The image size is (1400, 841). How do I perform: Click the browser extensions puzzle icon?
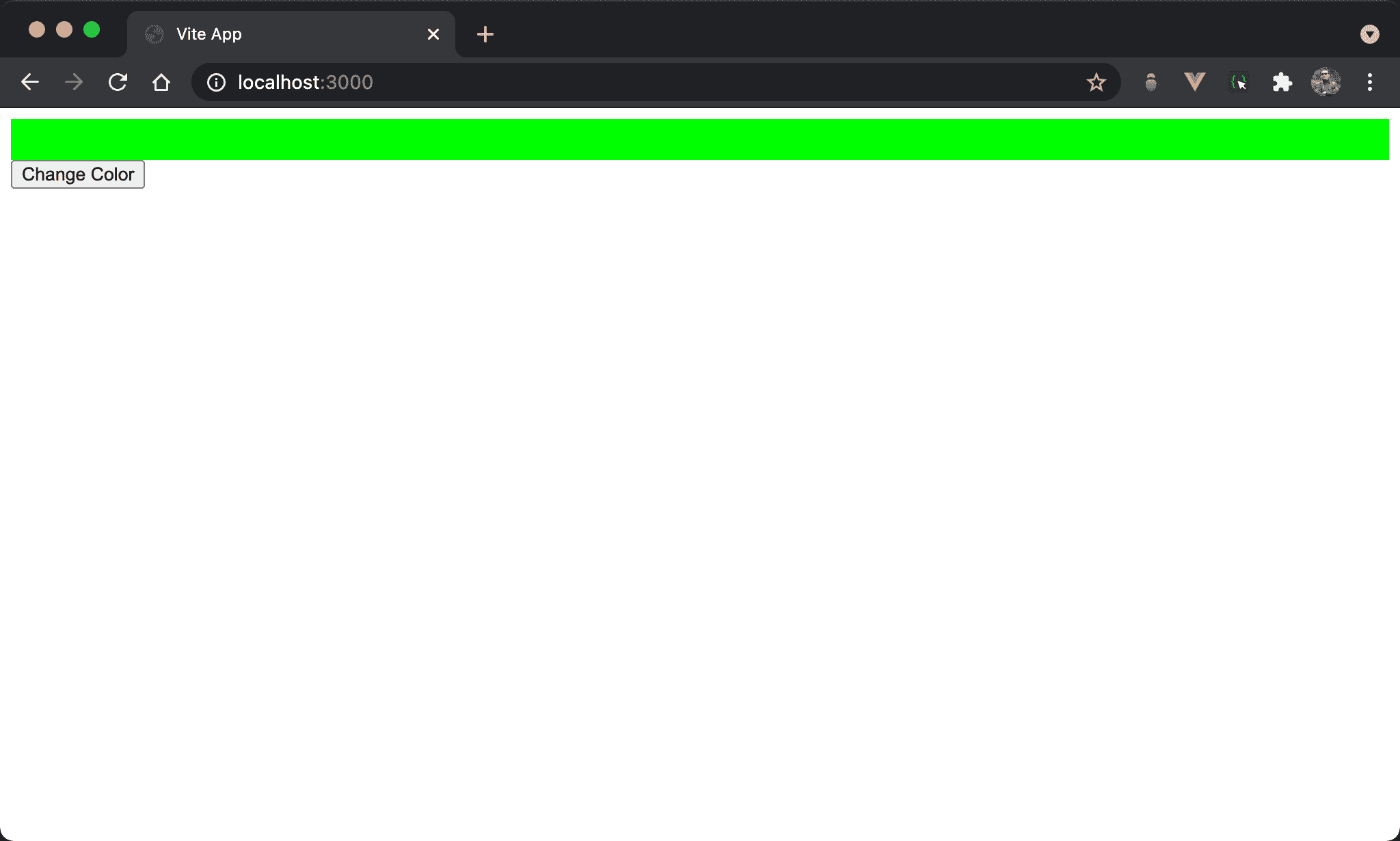1283,82
